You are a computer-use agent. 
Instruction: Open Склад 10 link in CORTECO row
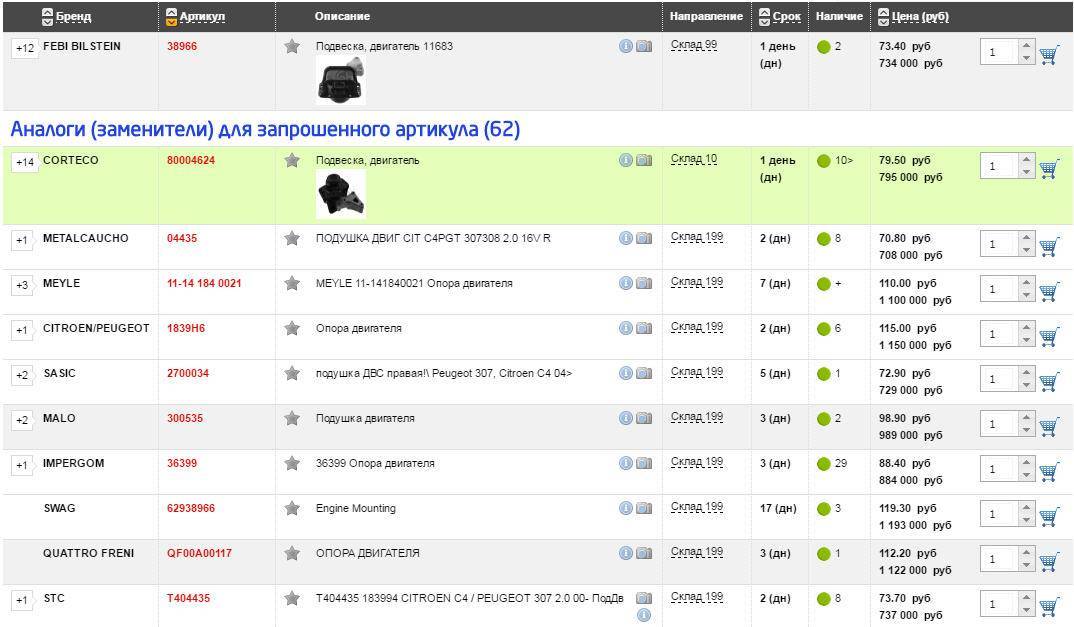693,159
